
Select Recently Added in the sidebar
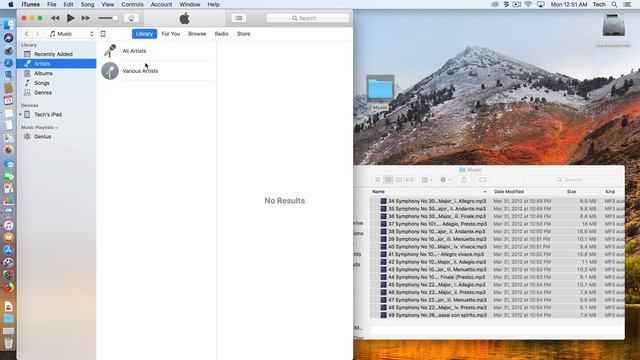56,54
